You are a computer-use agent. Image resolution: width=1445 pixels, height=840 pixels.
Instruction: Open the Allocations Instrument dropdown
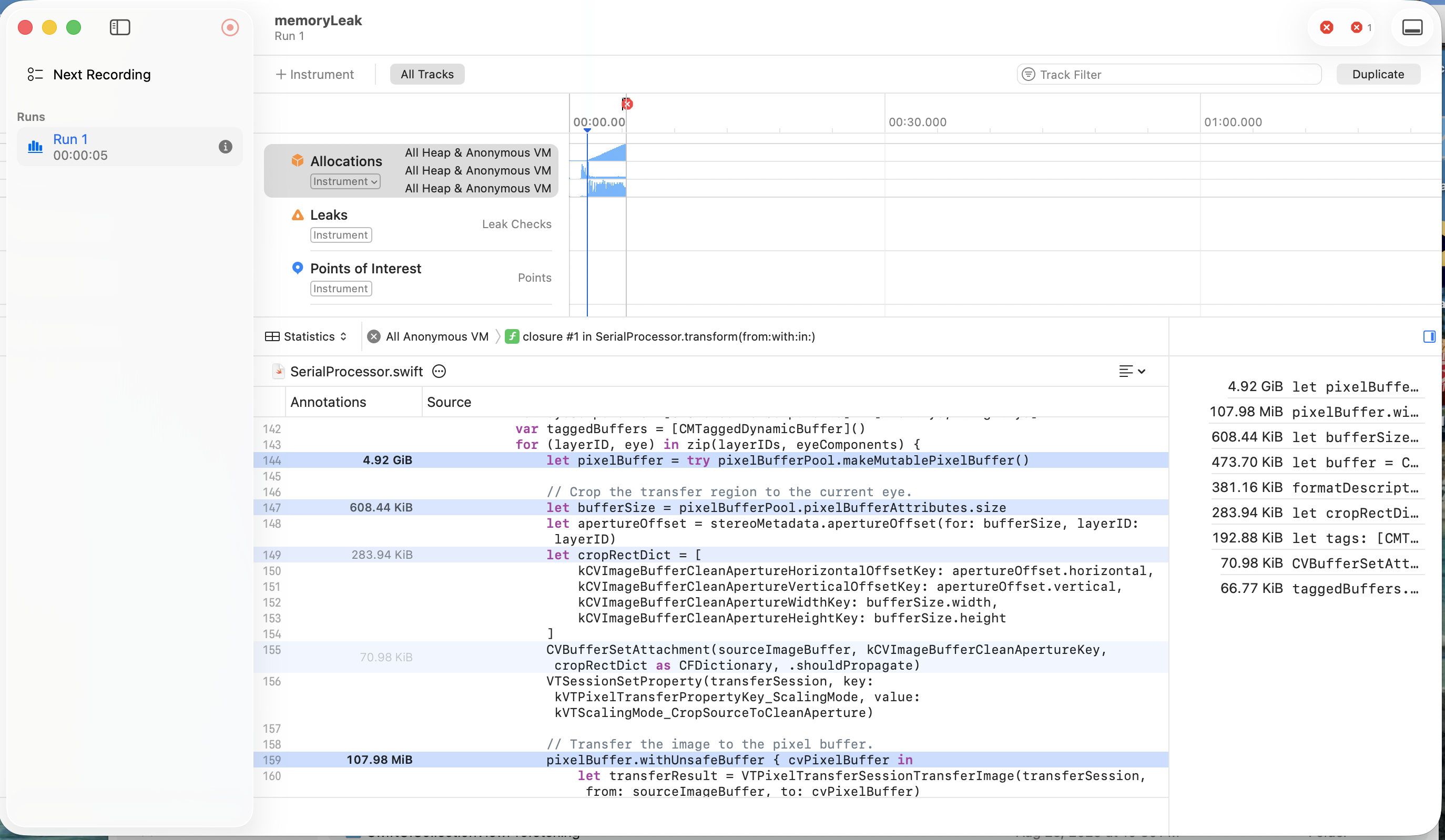coord(345,181)
